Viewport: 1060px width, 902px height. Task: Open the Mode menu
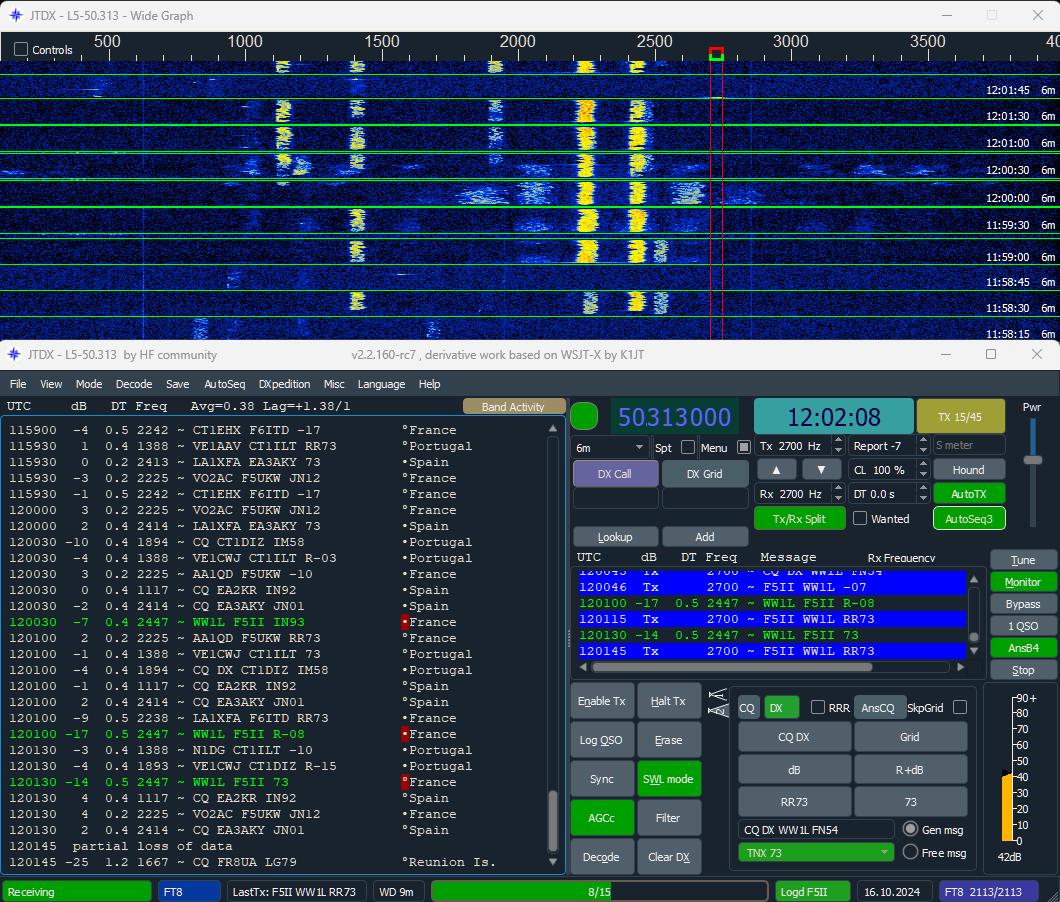(x=89, y=383)
